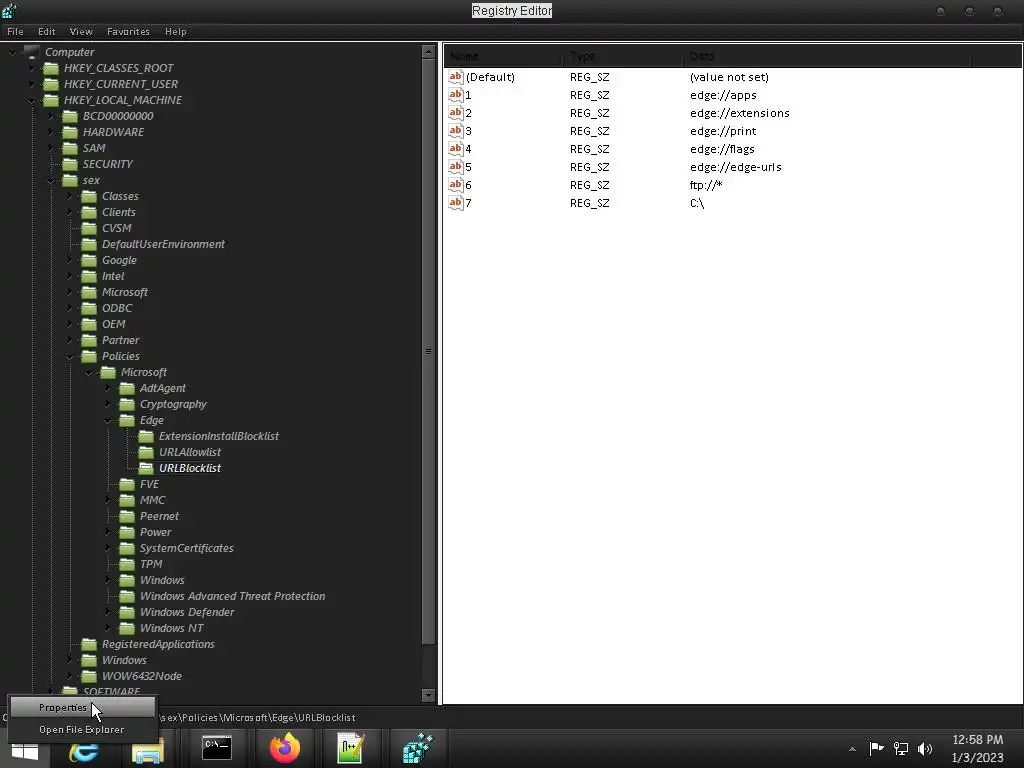This screenshot has width=1024, height=768.
Task: Click the Data column header
Action: click(x=827, y=56)
